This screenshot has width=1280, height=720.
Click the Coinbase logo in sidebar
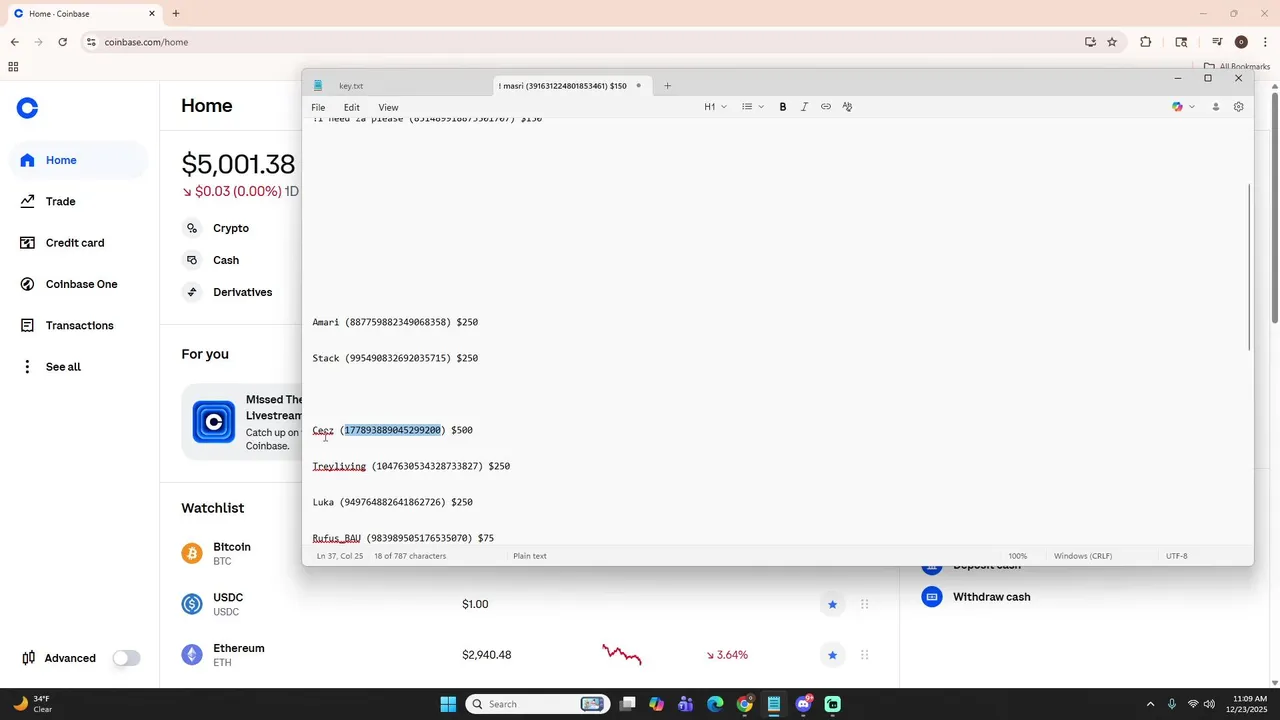point(28,108)
